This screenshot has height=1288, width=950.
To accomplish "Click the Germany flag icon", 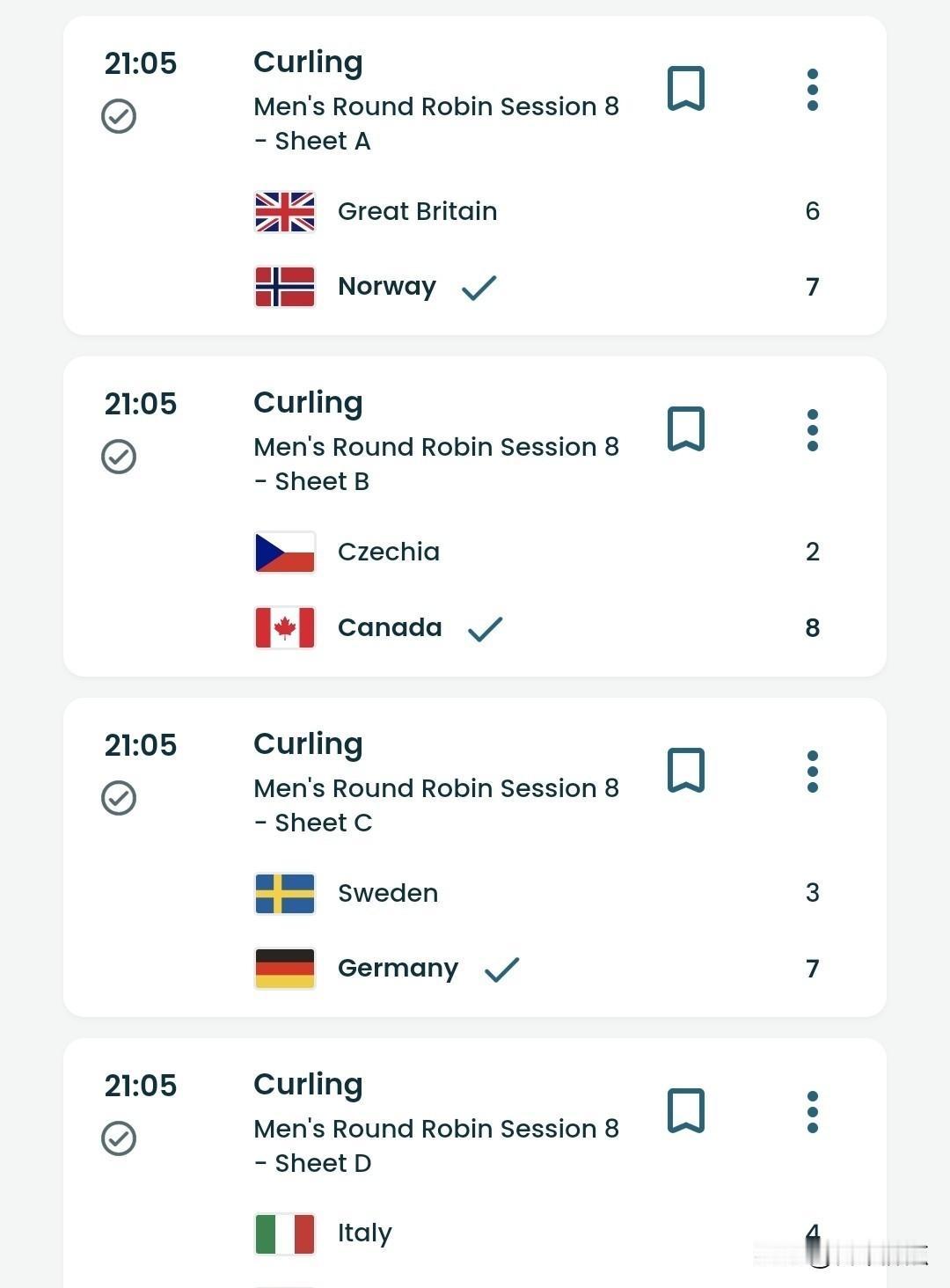I will pyautogui.click(x=285, y=969).
